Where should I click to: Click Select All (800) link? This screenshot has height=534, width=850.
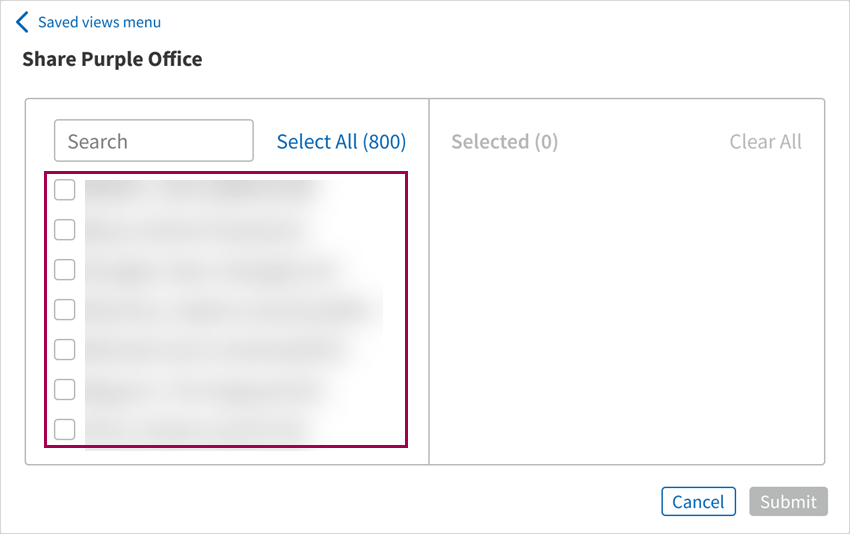(x=341, y=142)
